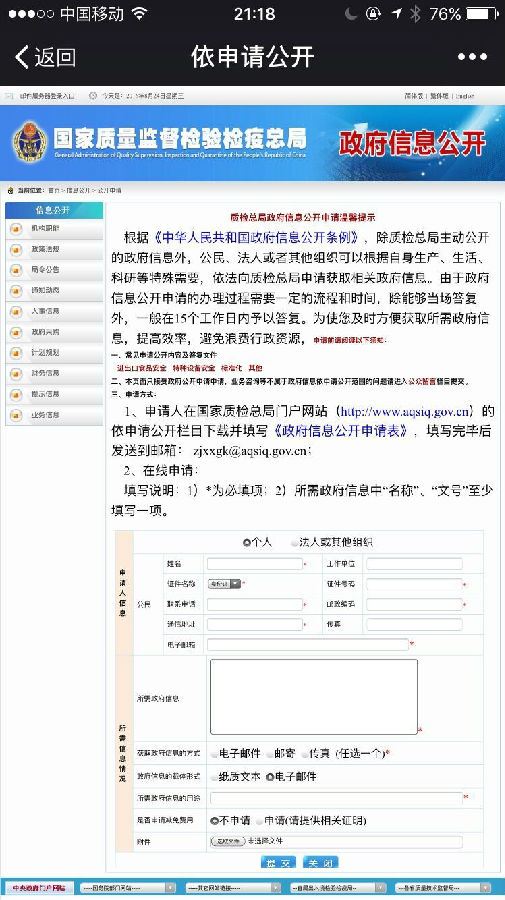505x900 pixels.
Task: Click the zjxxgk@aqsiq.gov.cn email address text
Action: click(x=250, y=451)
